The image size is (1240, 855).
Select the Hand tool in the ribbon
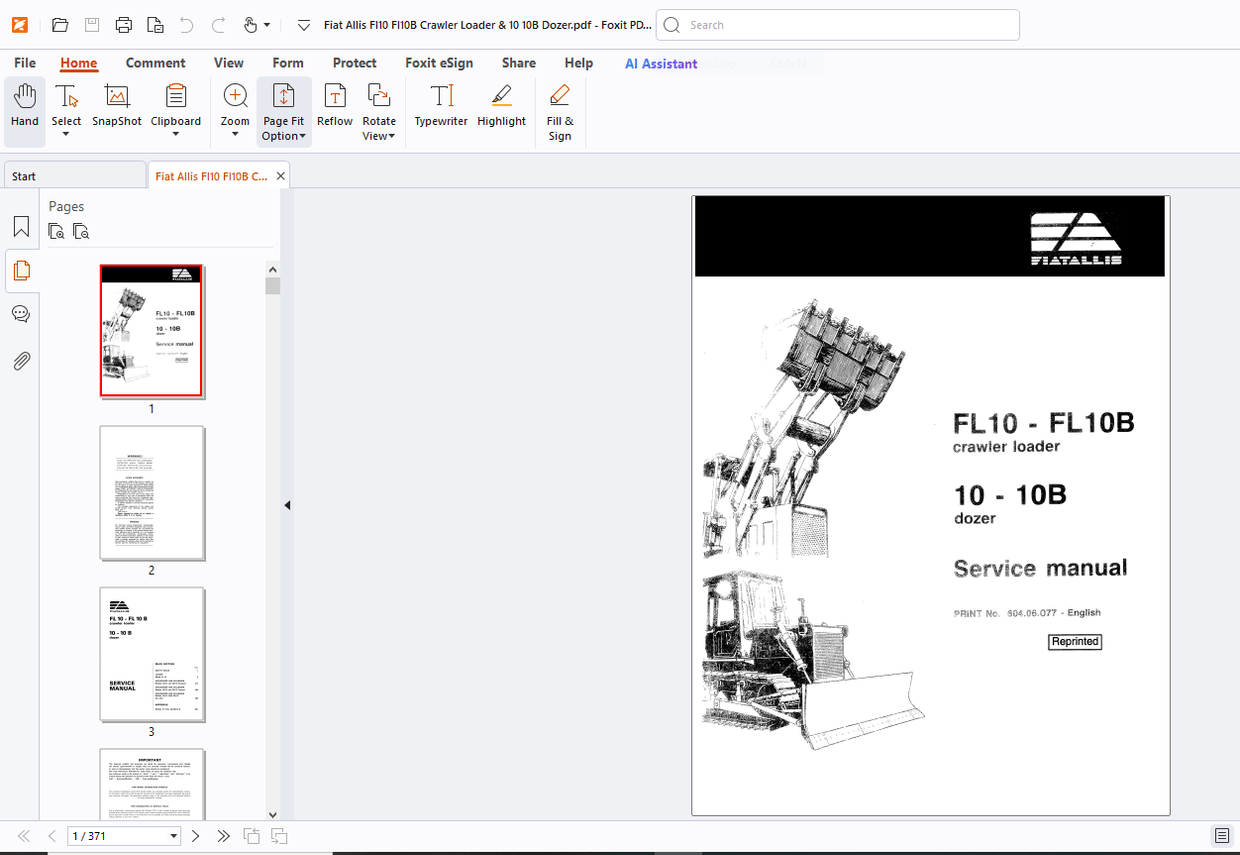pyautogui.click(x=24, y=110)
